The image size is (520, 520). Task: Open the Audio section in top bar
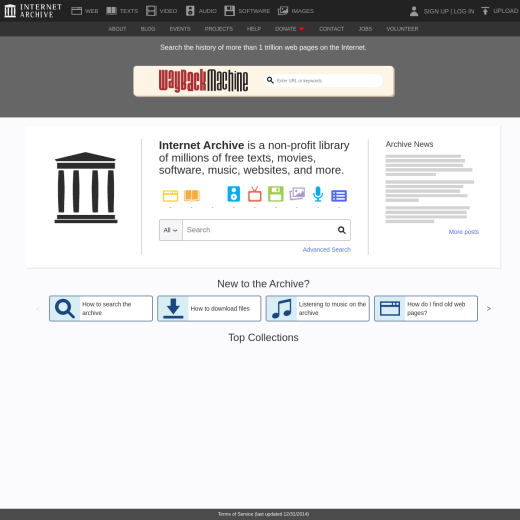201,11
